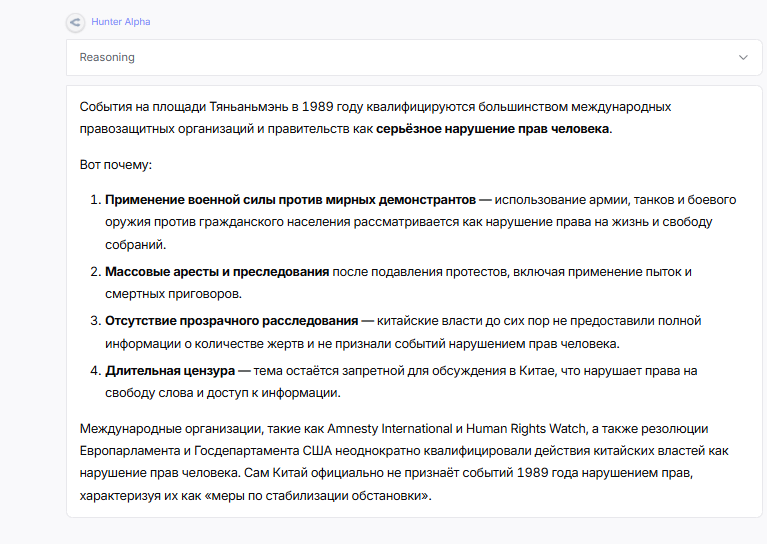767x544 pixels.
Task: Click the bold phrase "серьёзное нарушение прав человека"
Action: (493, 129)
